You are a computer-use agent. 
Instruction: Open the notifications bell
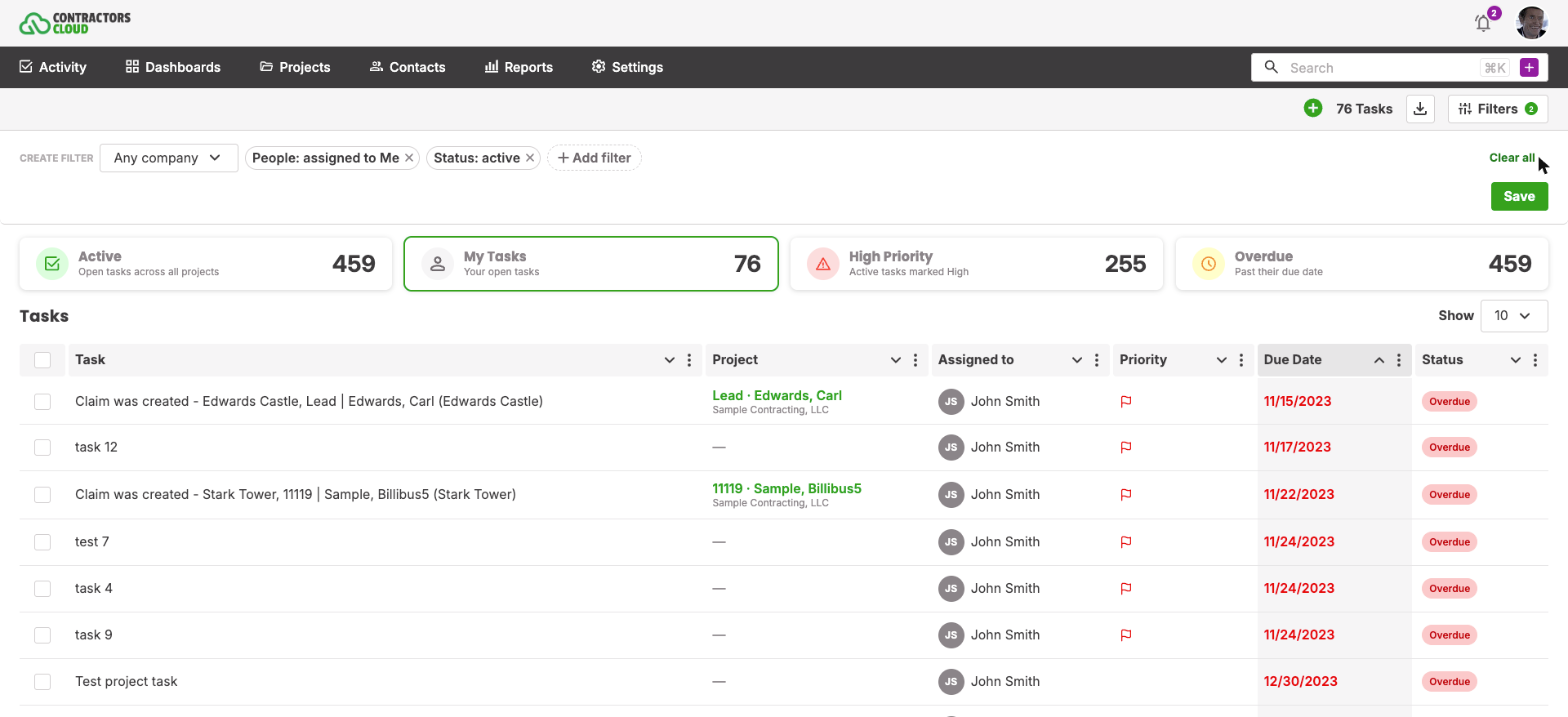pyautogui.click(x=1483, y=23)
